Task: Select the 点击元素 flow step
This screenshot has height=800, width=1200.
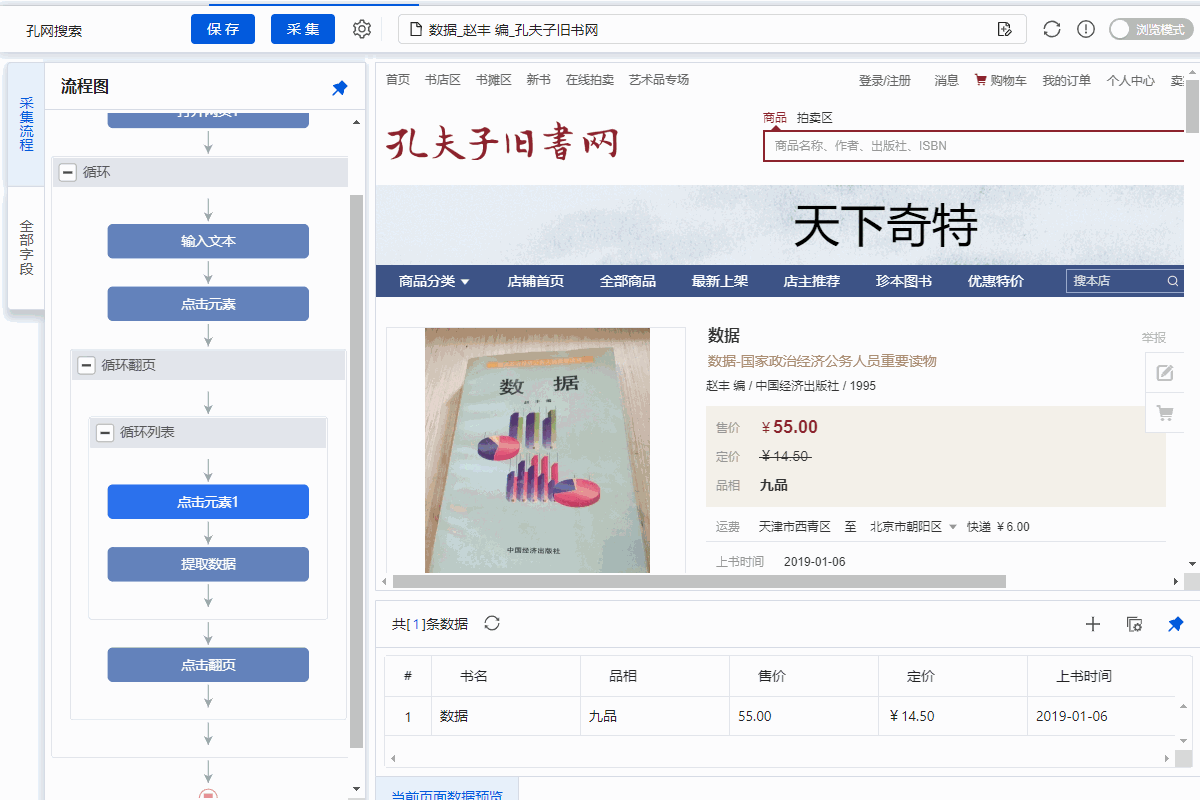Action: tap(208, 304)
